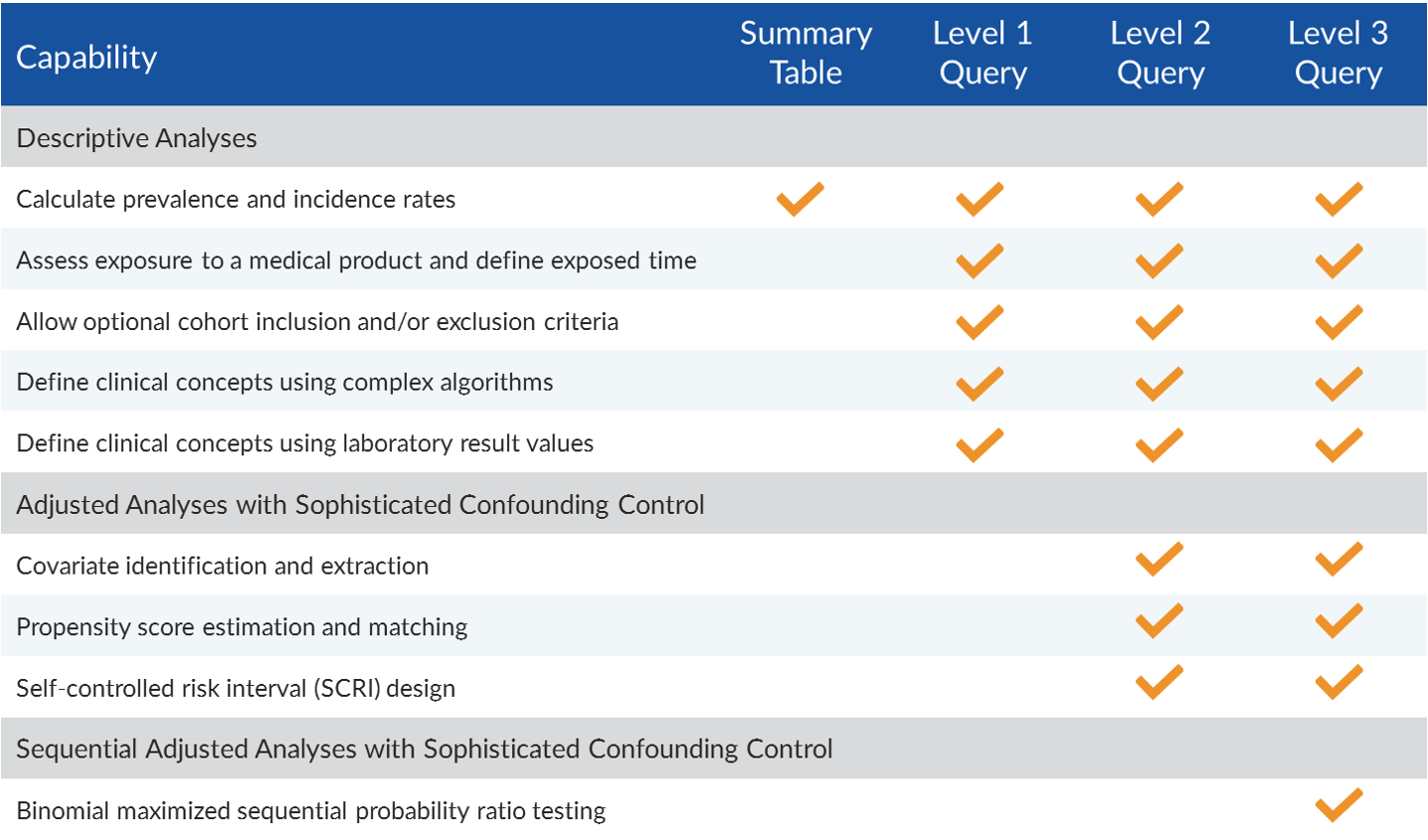Click Level 3 checkmark for complex algorithms row
Viewport: 1428px width, 840px height.
[x=1339, y=383]
